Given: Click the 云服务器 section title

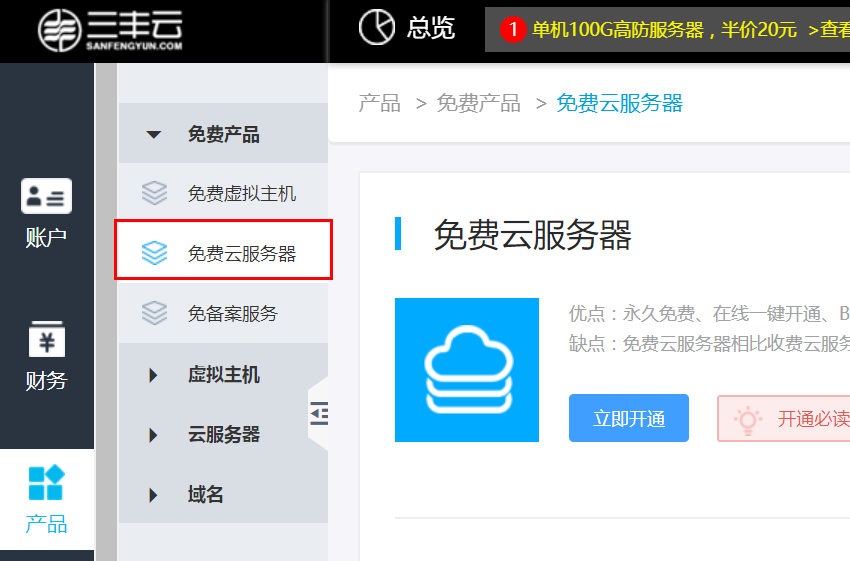Looking at the screenshot, I should [223, 435].
